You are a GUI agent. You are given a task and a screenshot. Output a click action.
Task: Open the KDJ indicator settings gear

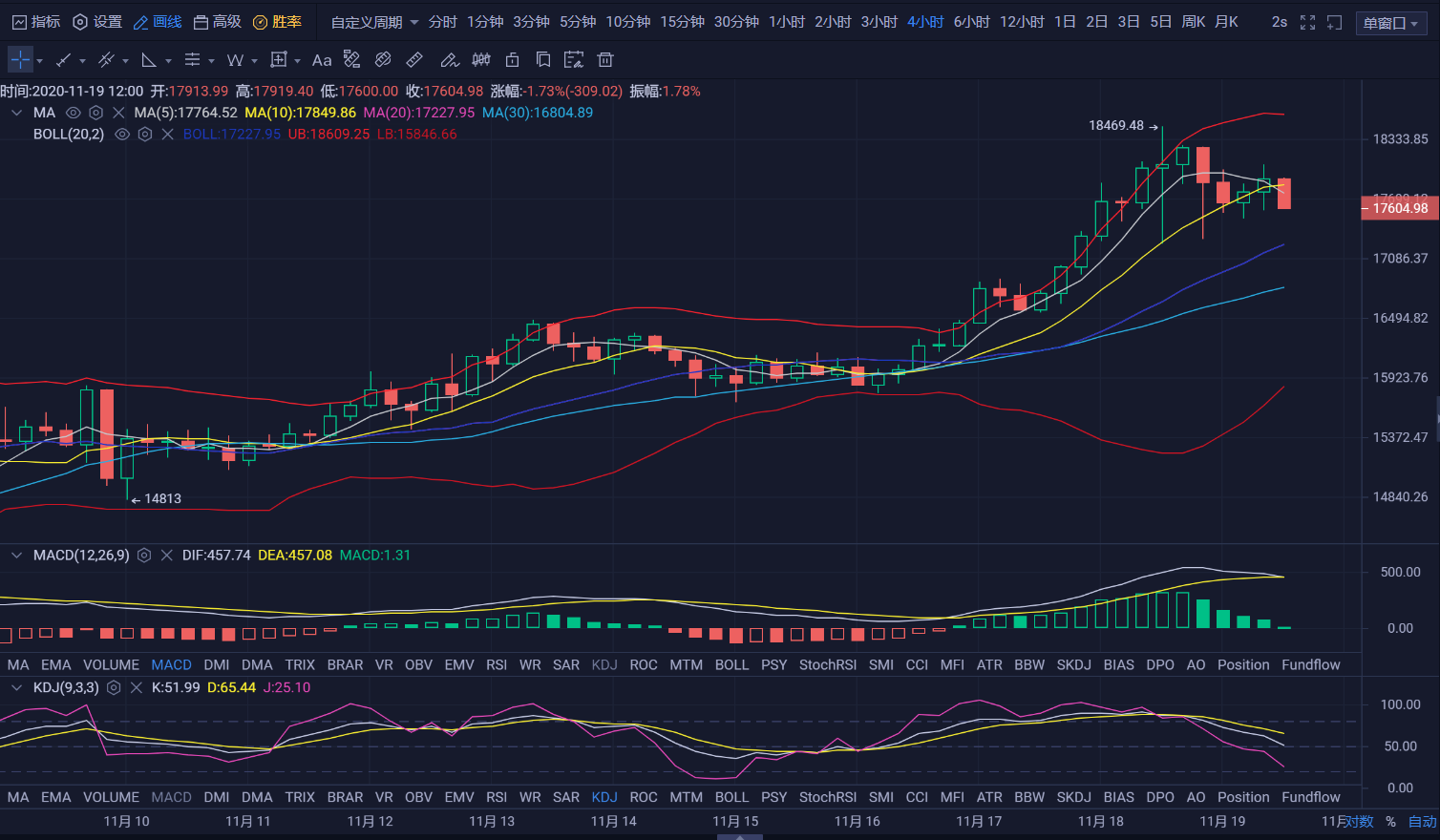tap(114, 688)
